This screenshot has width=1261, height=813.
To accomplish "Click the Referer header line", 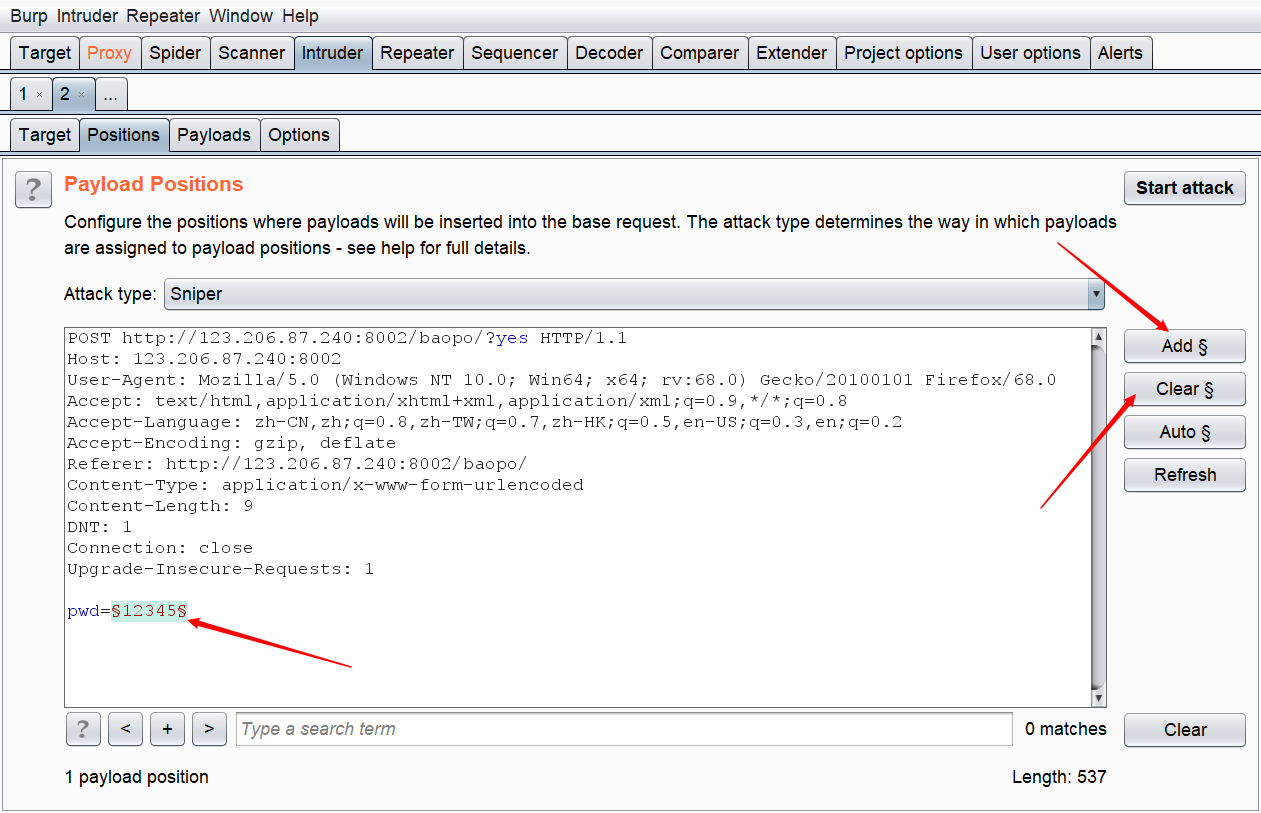I will click(297, 464).
